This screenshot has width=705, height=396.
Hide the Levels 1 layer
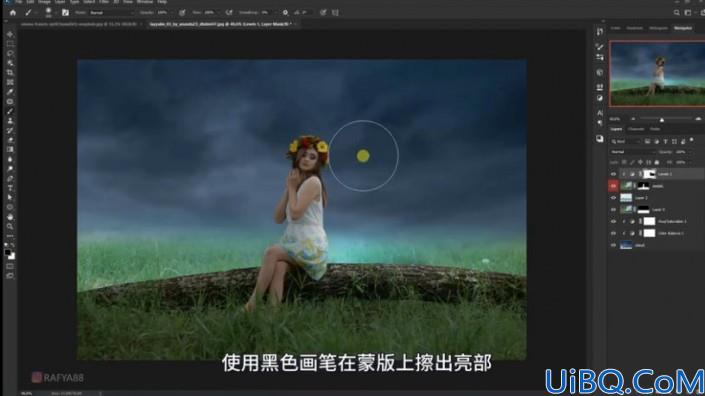coord(613,174)
